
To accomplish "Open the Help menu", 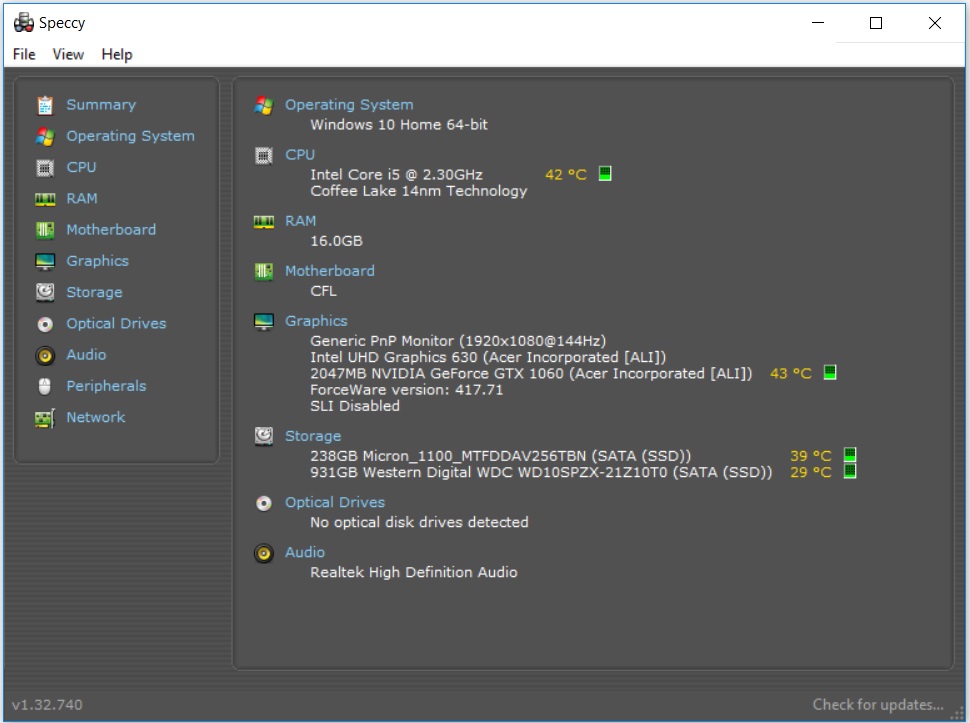I will click(x=117, y=54).
